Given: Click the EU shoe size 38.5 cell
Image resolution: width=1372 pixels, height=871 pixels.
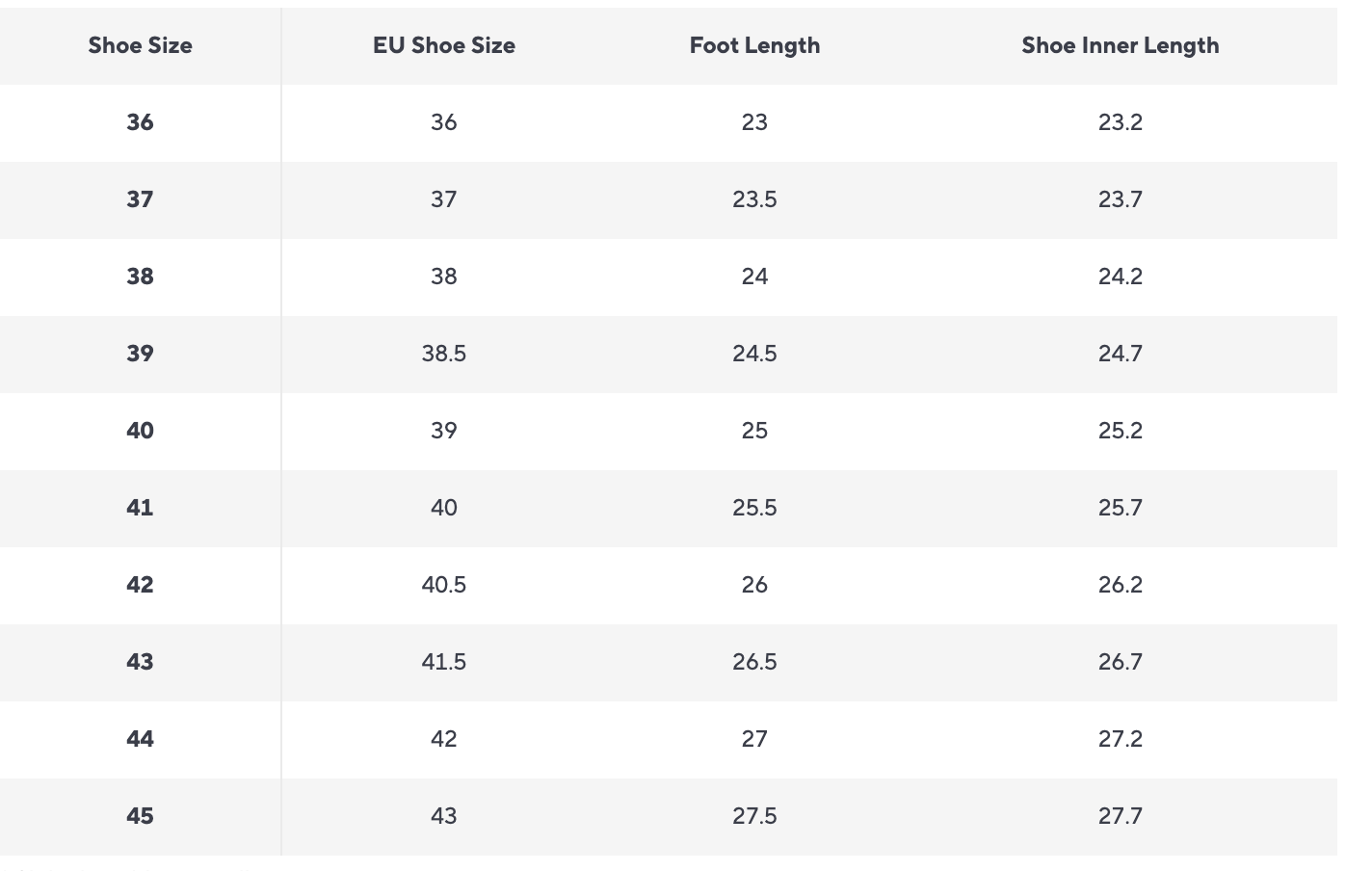Looking at the screenshot, I should [x=443, y=354].
